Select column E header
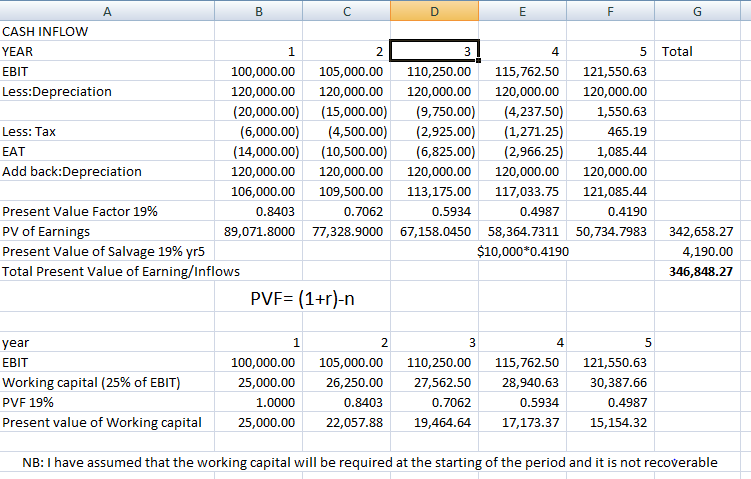 [x=523, y=12]
